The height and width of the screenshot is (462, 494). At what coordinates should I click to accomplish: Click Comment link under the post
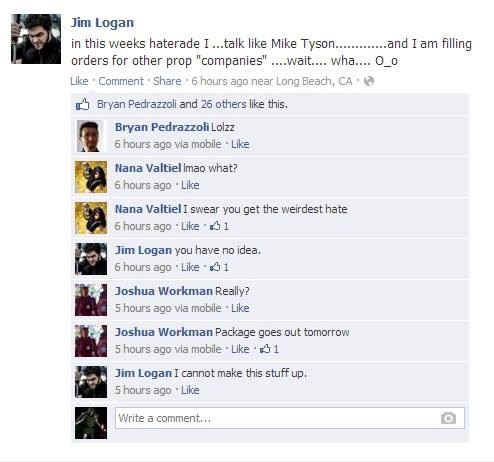click(121, 81)
